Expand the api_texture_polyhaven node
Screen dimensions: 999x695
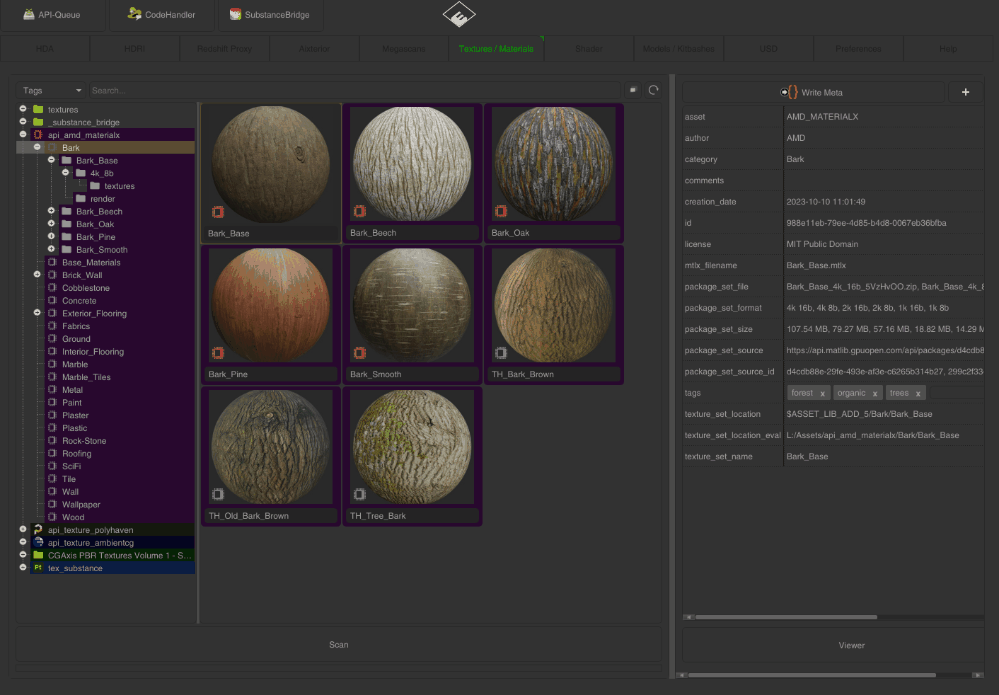click(22, 530)
